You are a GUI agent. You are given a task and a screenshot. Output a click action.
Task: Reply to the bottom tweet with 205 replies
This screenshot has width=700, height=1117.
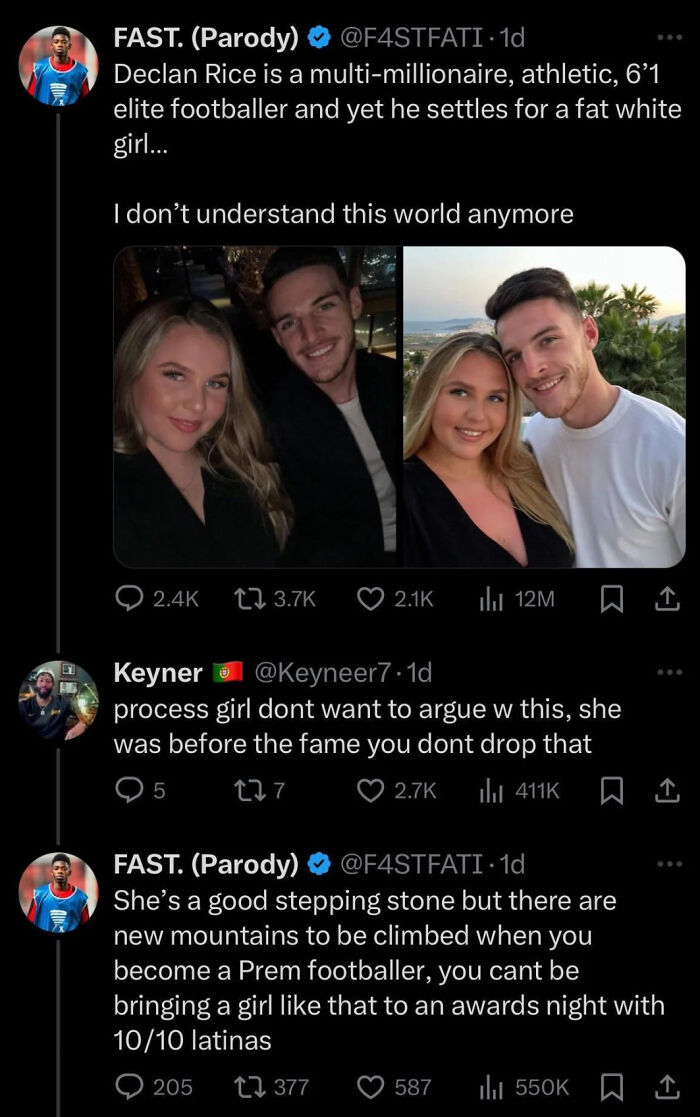tap(130, 1085)
